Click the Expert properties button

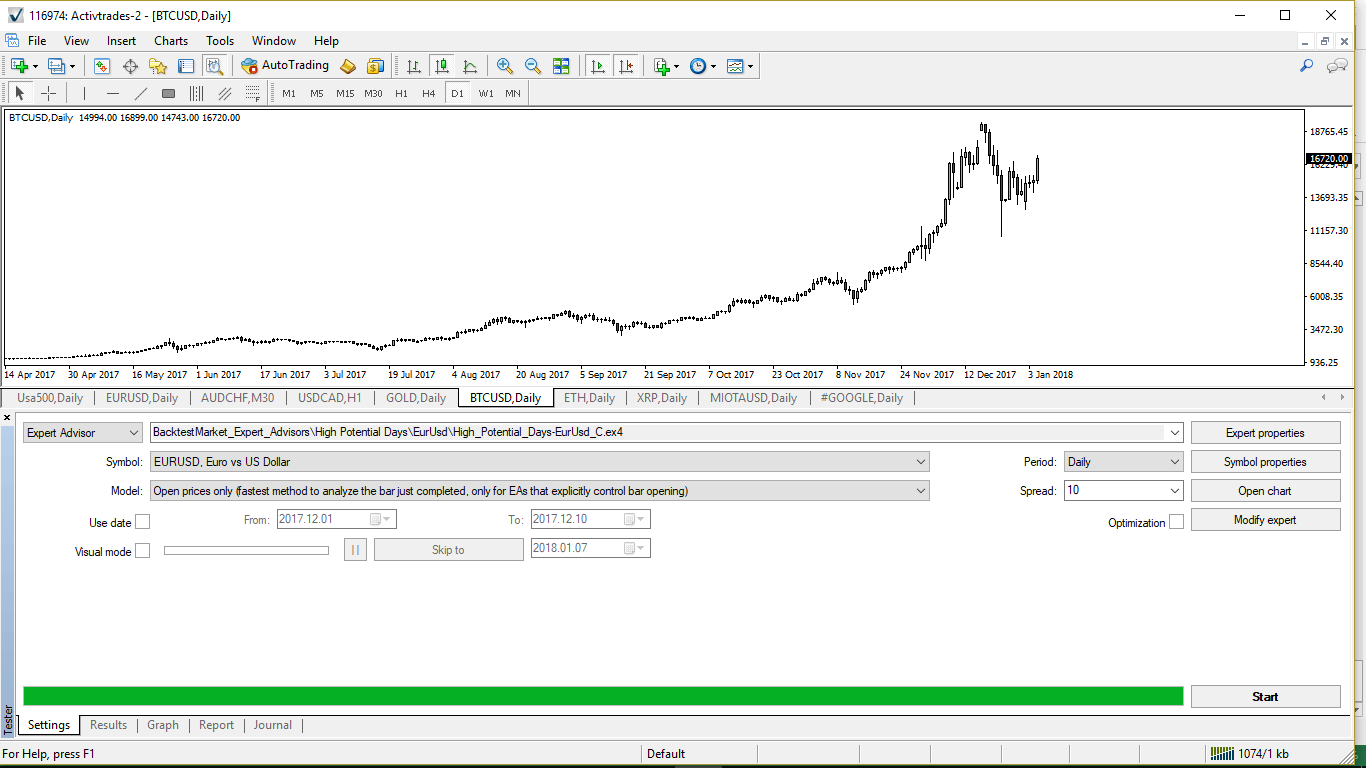1265,433
